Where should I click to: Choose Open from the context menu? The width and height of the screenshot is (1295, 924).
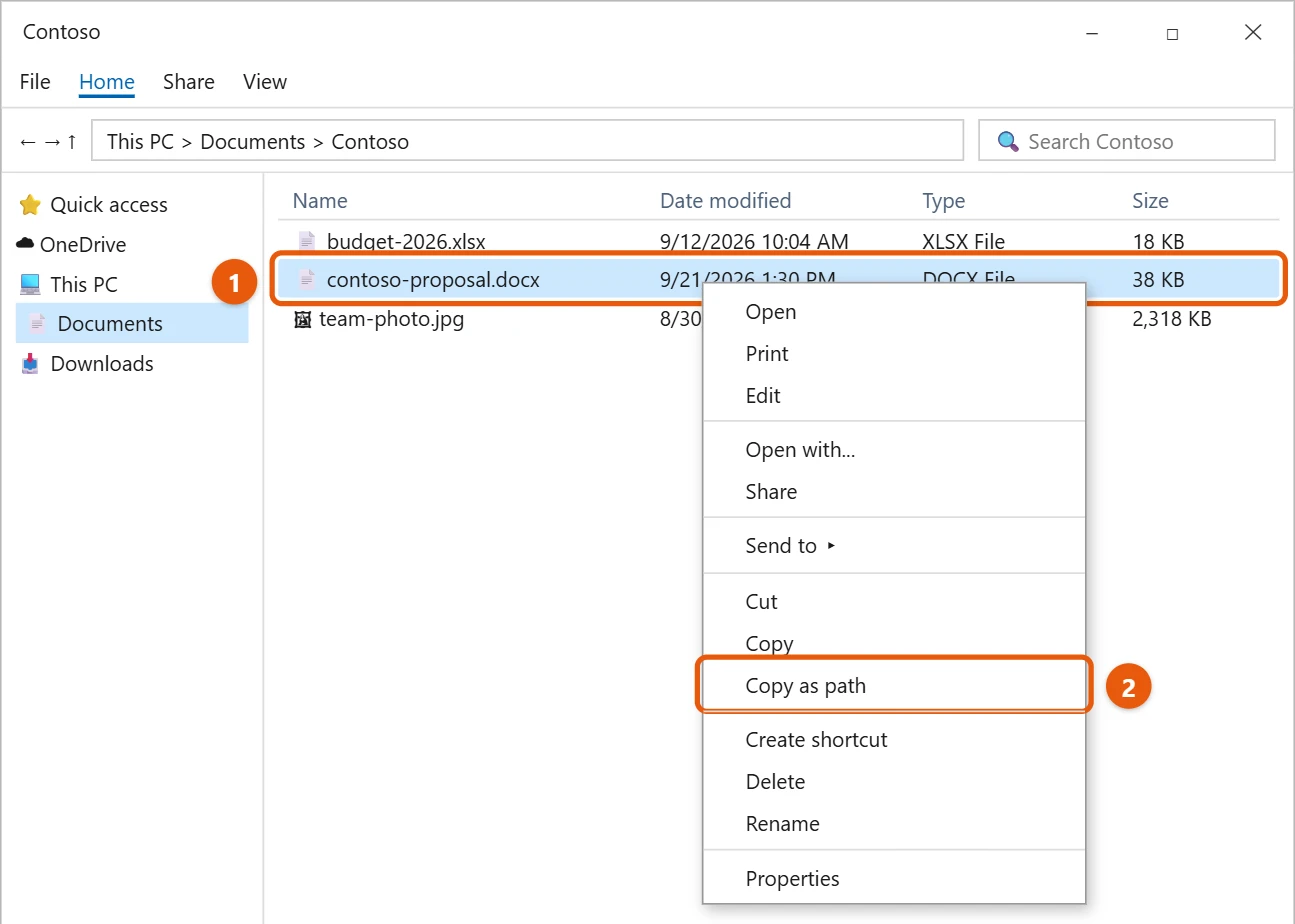894,312
